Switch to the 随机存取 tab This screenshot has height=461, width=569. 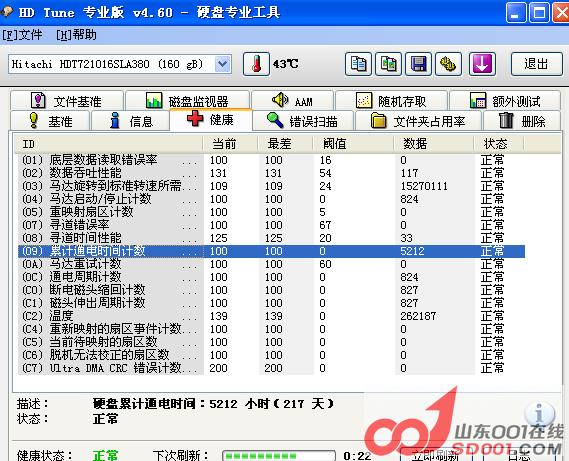[x=391, y=101]
